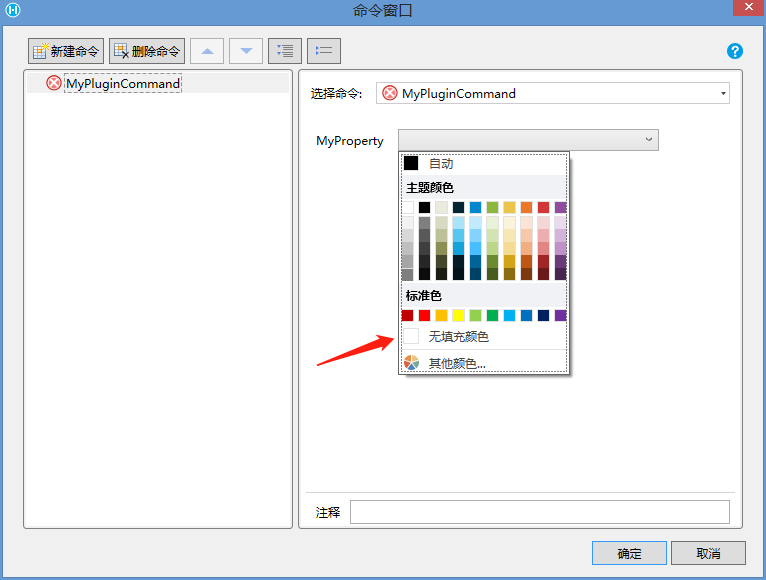Move command up with up-arrow button
766x580 pixels.
[207, 51]
